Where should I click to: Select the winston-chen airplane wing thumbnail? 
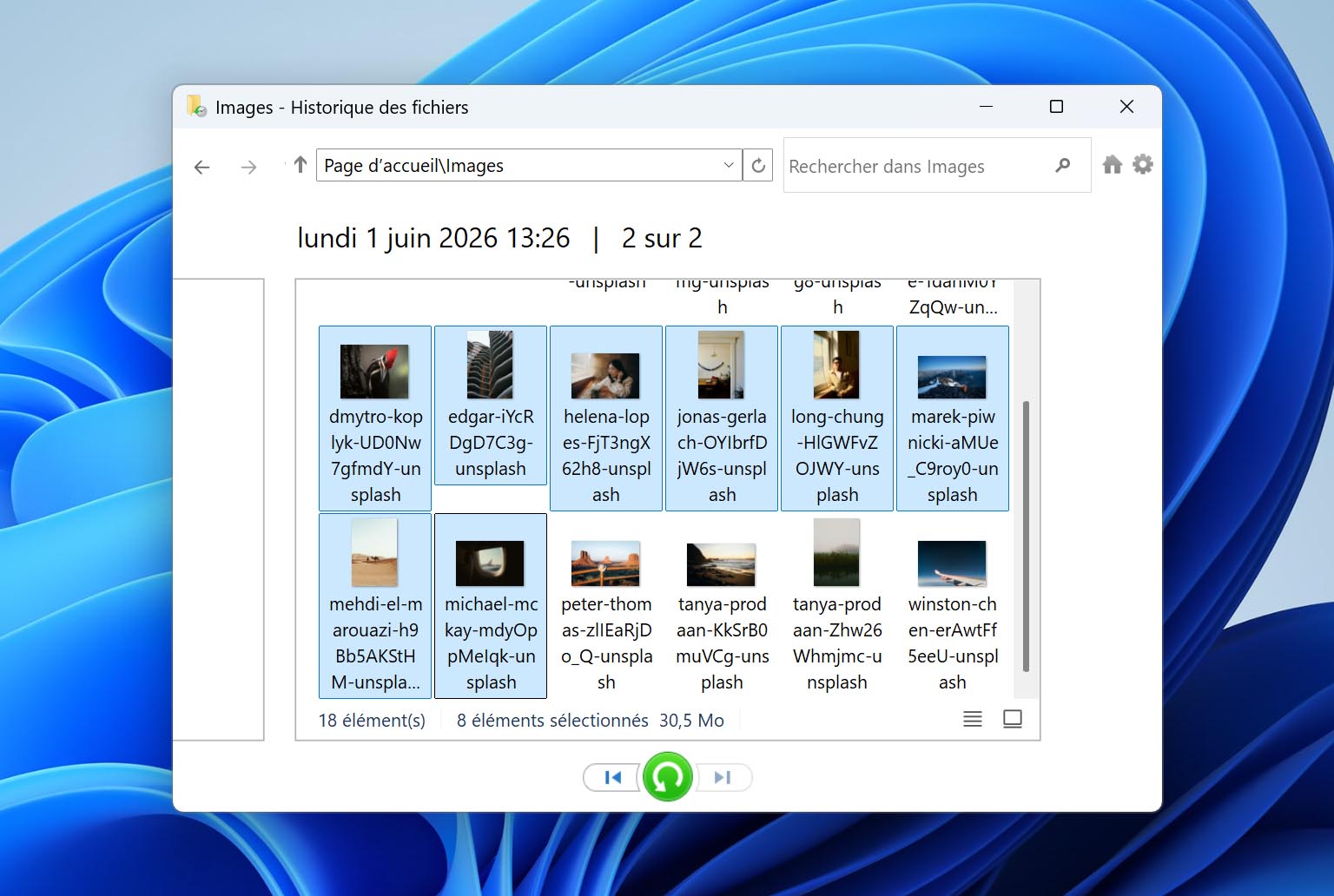952,563
